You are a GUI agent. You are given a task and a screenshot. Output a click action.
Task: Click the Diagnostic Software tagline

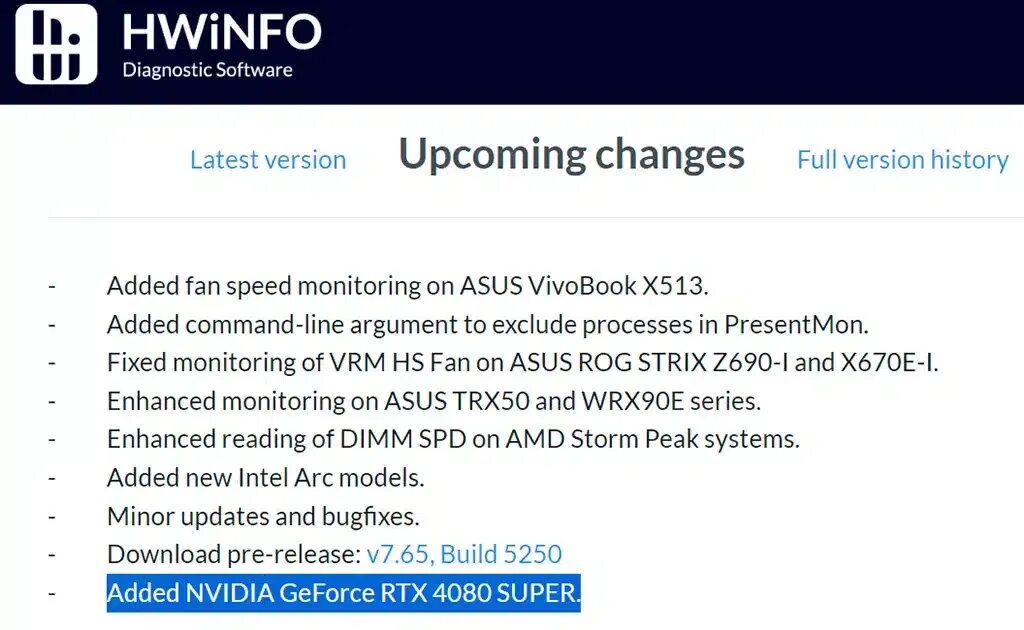(x=207, y=70)
